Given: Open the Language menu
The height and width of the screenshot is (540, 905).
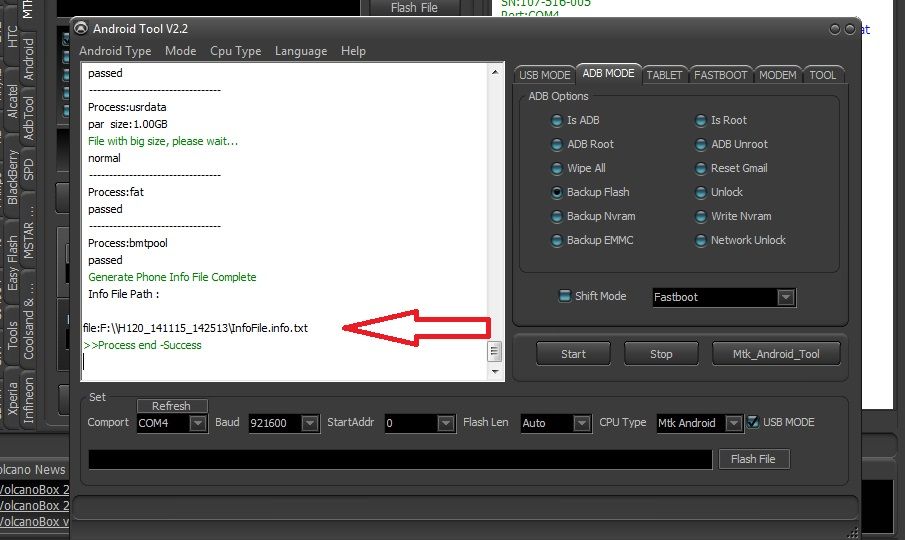Looking at the screenshot, I should pyautogui.click(x=301, y=51).
